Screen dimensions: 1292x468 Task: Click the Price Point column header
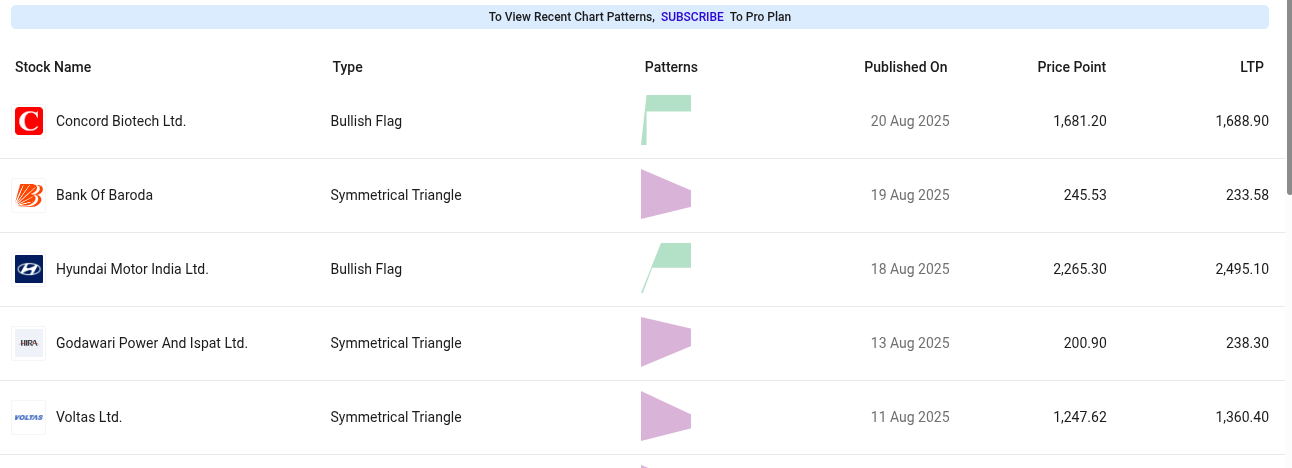(x=1071, y=67)
